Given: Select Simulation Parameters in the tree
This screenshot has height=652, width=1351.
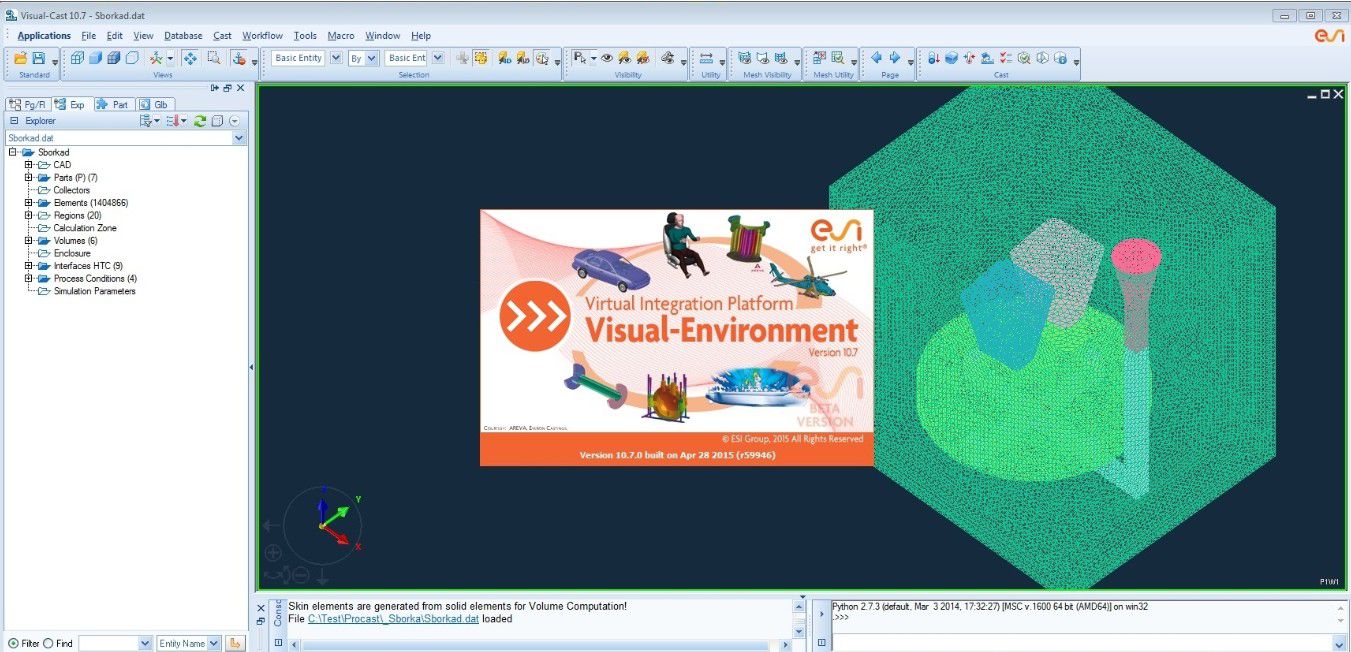Looking at the screenshot, I should click(x=94, y=291).
